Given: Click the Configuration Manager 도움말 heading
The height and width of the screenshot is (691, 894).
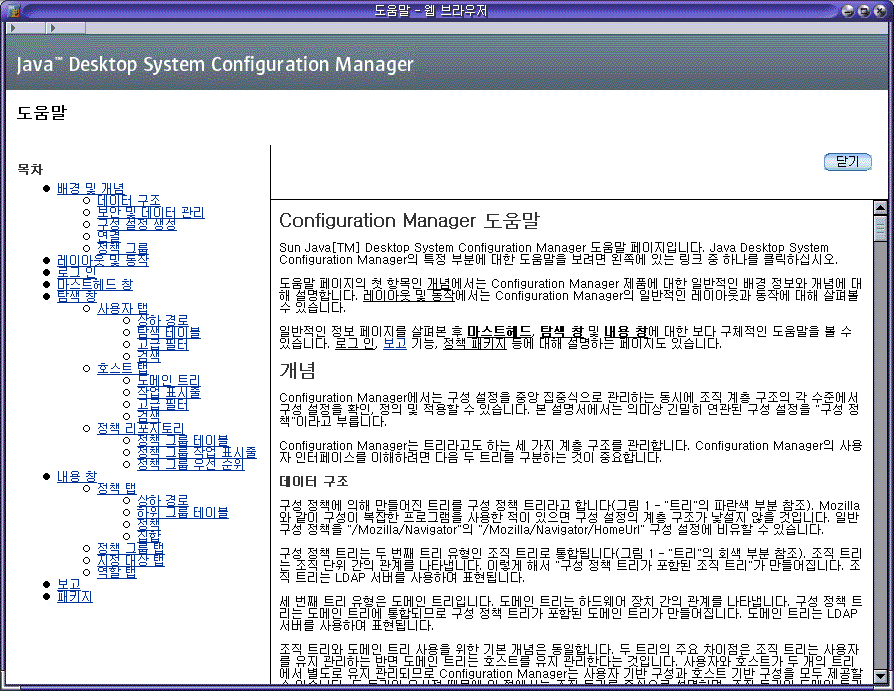Looking at the screenshot, I should [x=409, y=220].
